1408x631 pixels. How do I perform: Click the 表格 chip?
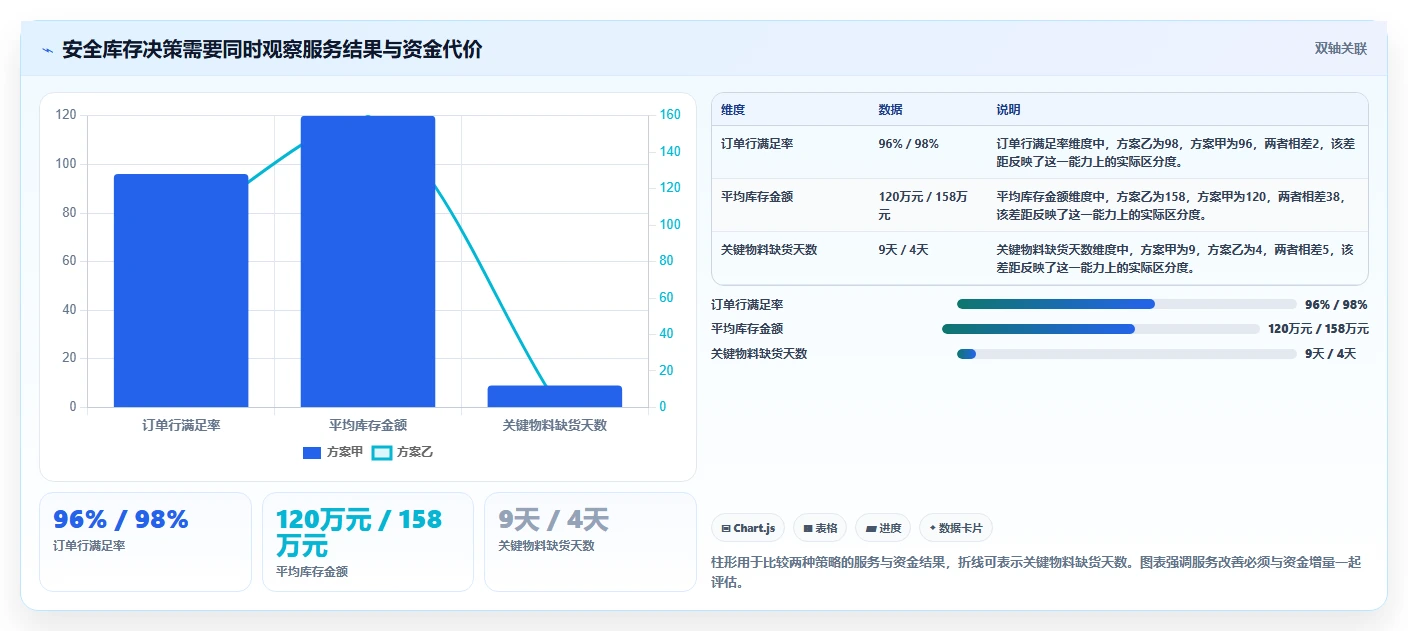pyautogui.click(x=820, y=528)
